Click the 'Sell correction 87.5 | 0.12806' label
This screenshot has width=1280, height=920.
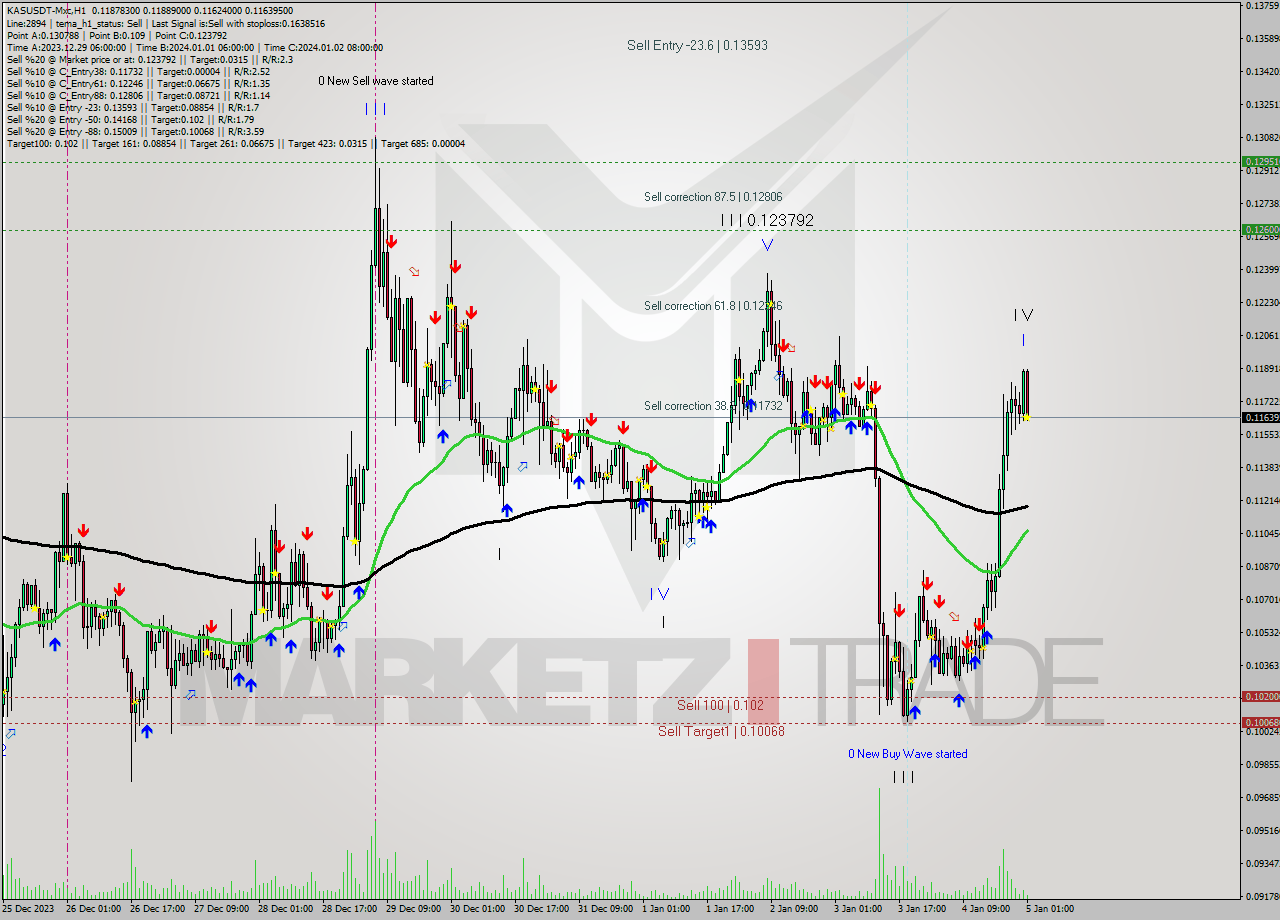tap(713, 197)
